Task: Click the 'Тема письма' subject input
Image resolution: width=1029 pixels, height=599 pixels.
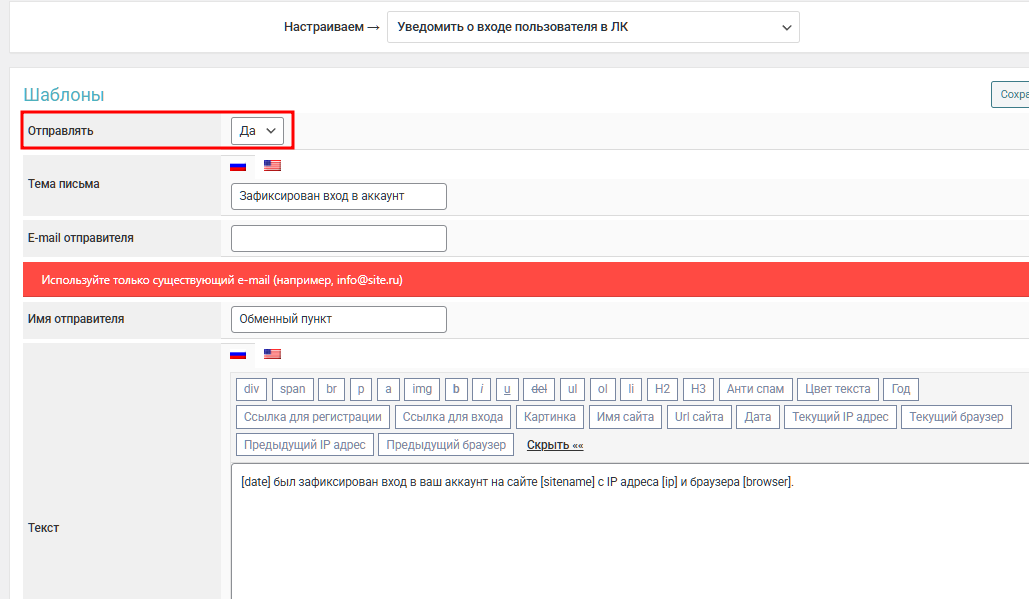Action: (338, 196)
